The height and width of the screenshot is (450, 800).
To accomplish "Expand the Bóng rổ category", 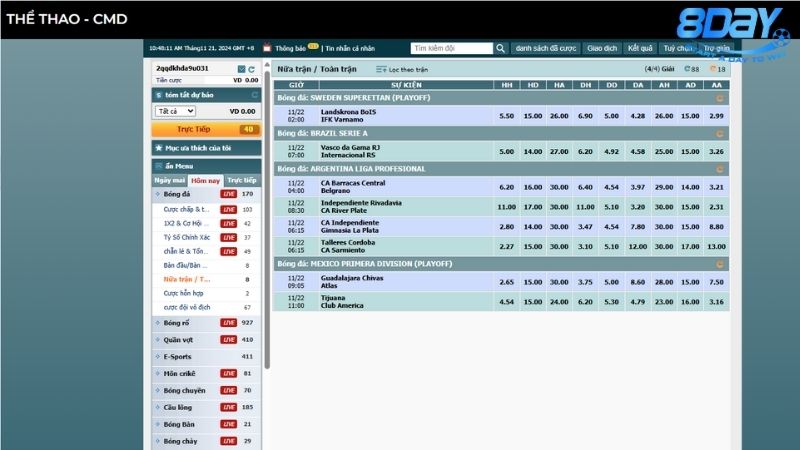I will coord(158,323).
